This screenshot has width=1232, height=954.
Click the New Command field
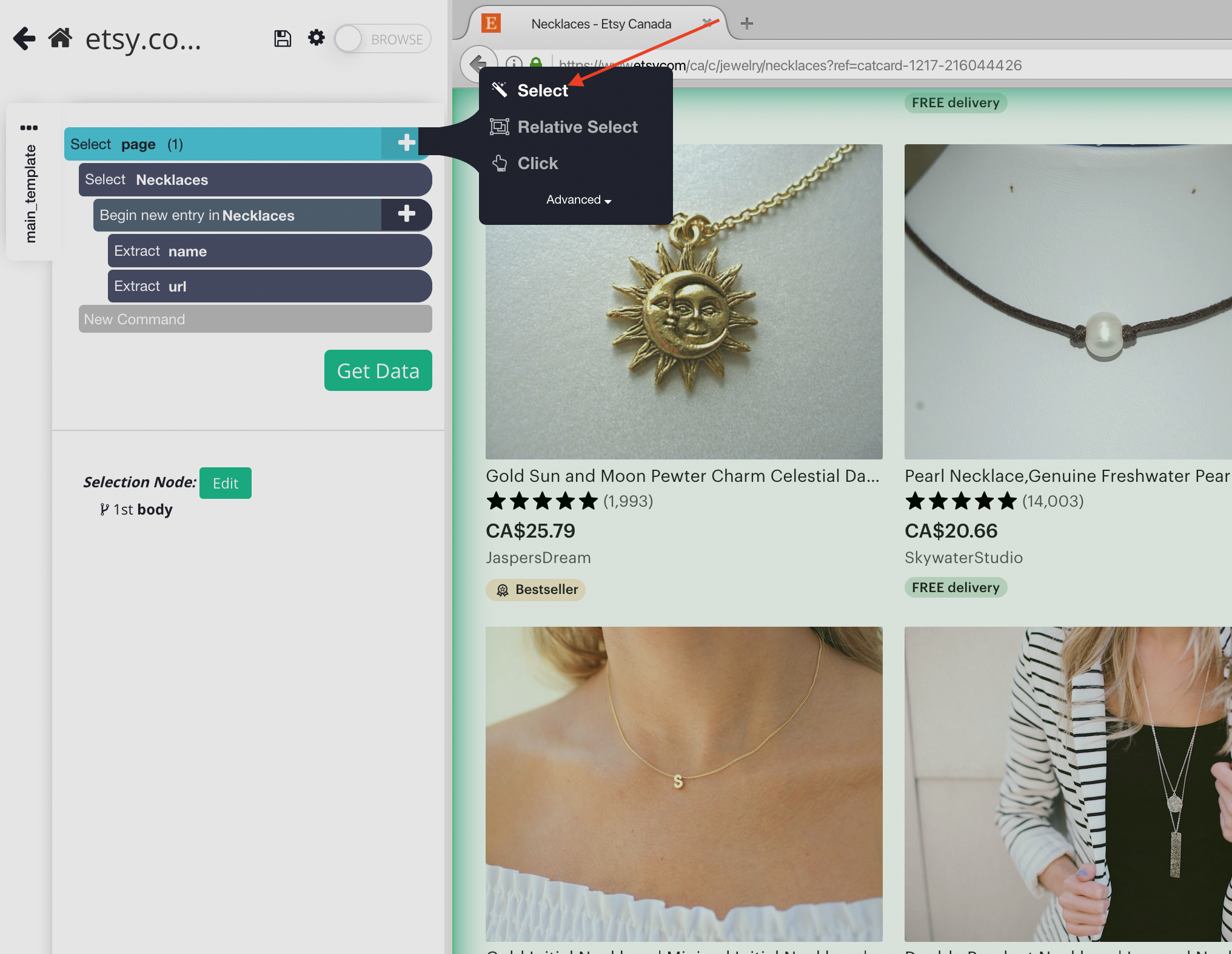[255, 319]
